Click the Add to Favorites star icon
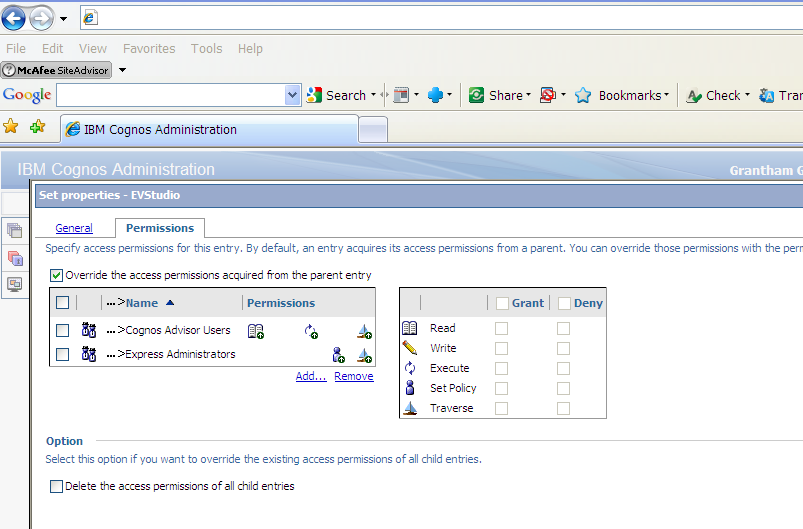Viewport: 803px width, 529px height. point(37,126)
